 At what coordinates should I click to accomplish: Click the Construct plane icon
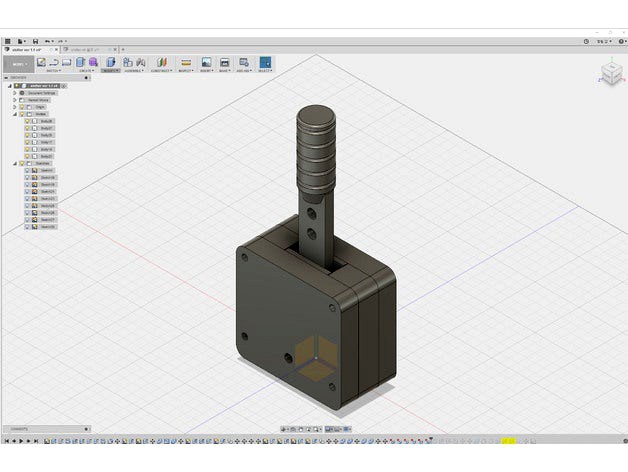(161, 62)
